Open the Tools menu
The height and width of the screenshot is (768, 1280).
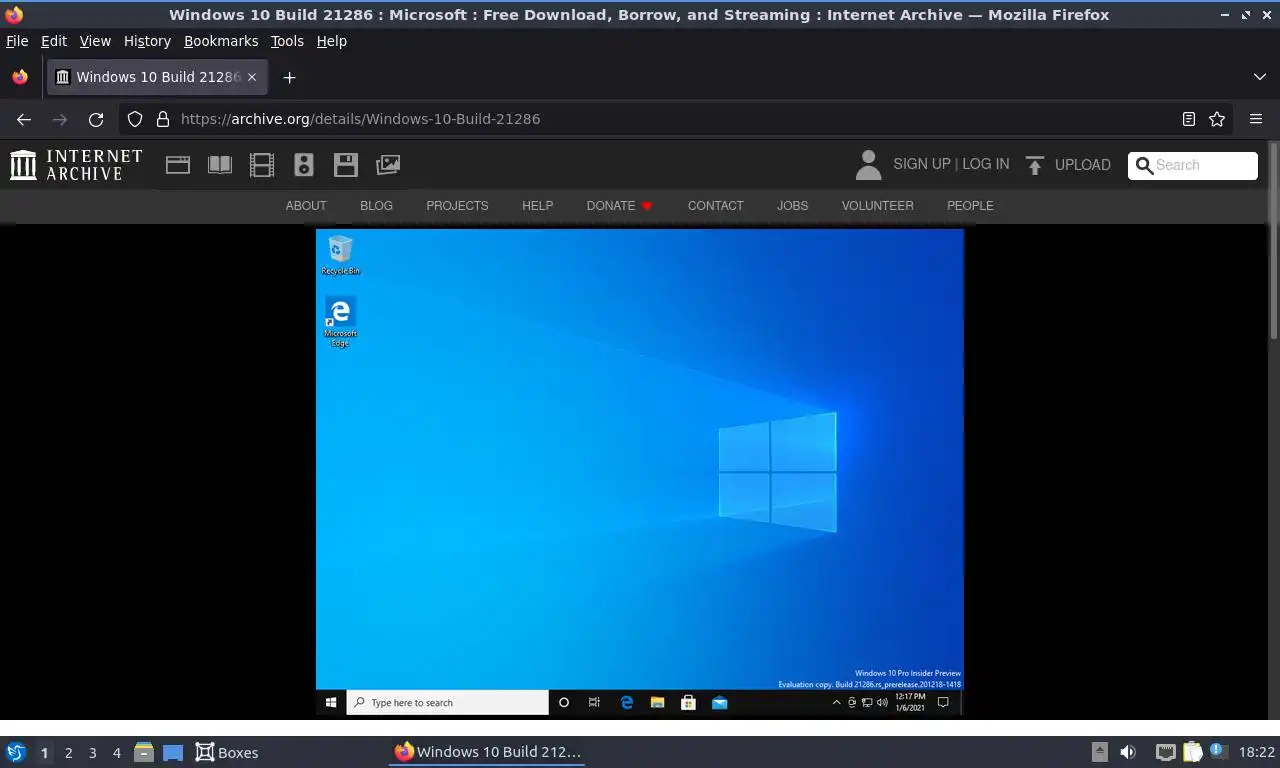(287, 41)
